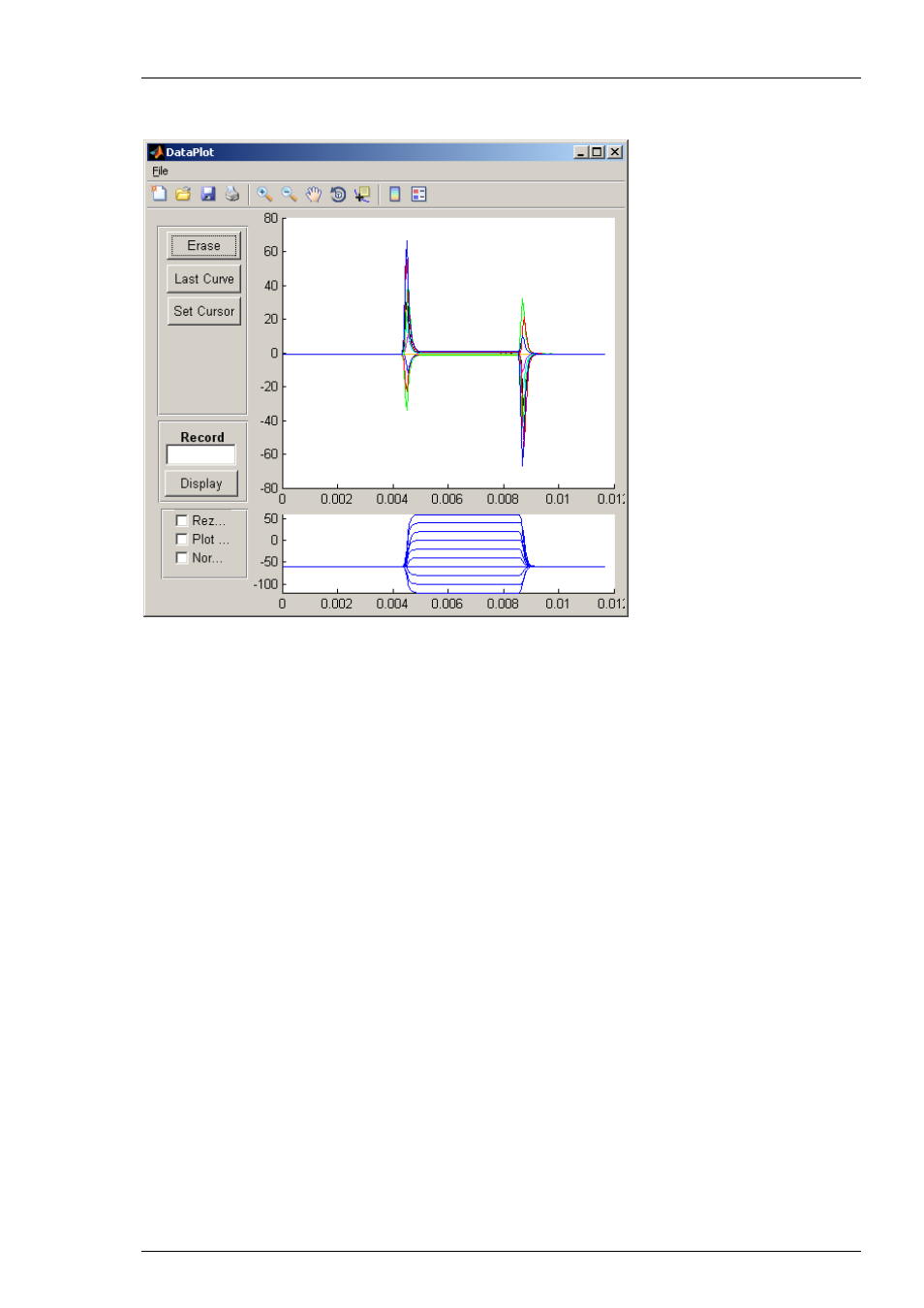Toggle the Plot ... checkbox

(181, 539)
